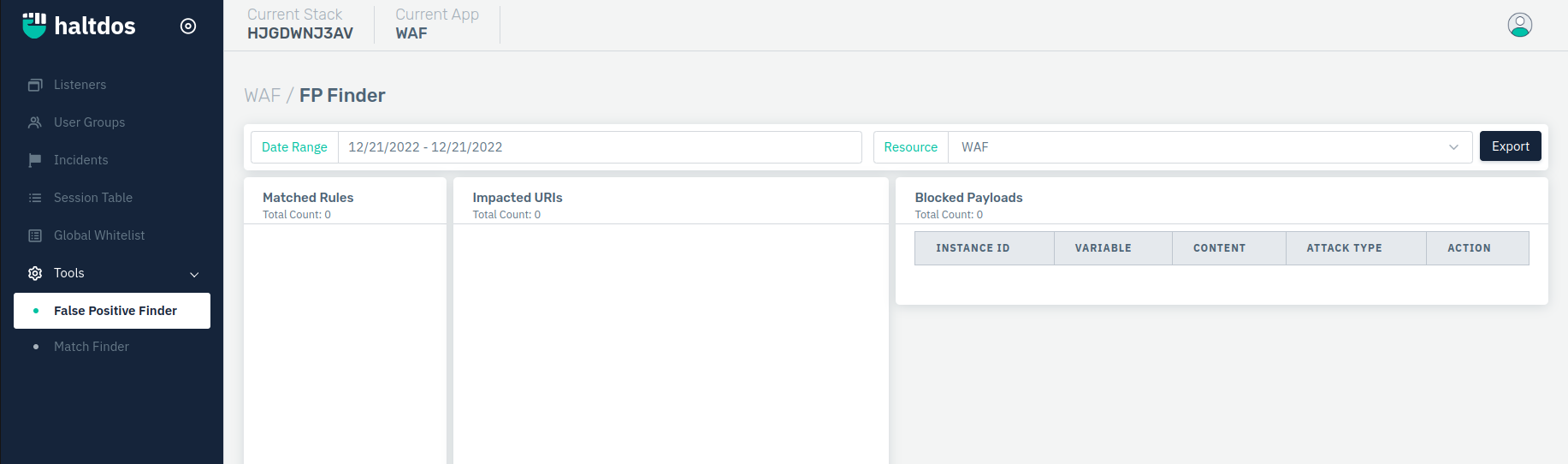Click the Export button
The height and width of the screenshot is (464, 1568).
[x=1511, y=146]
